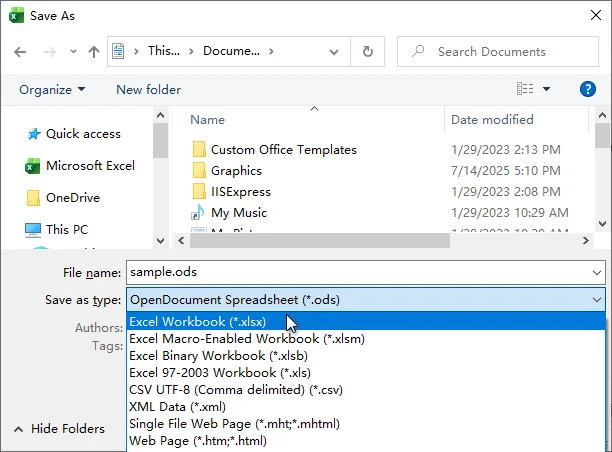This screenshot has width=612, height=452.
Task: Refresh the Documents folder view
Action: click(368, 52)
